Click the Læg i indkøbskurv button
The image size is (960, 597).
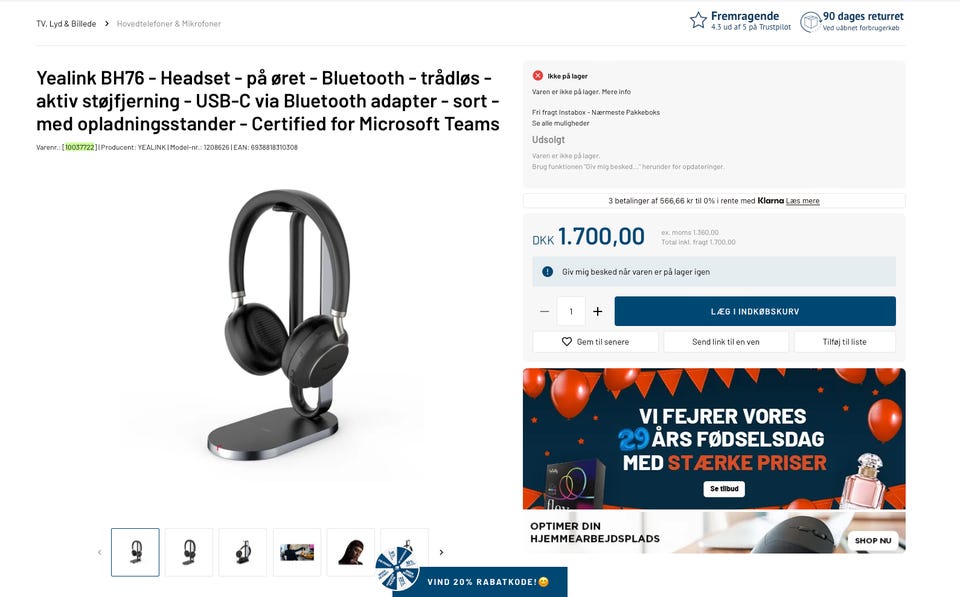pos(755,311)
